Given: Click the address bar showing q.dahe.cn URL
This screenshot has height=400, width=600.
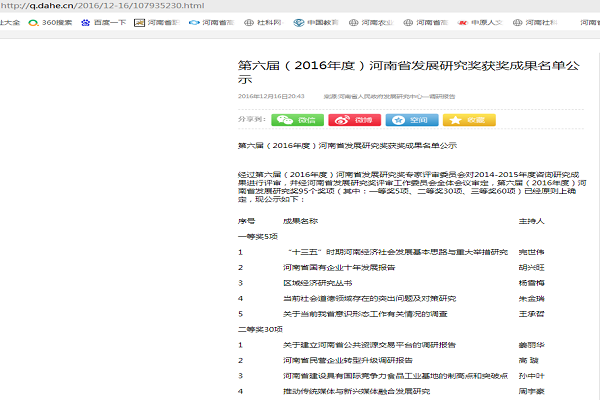Looking at the screenshot, I should 150,6.
